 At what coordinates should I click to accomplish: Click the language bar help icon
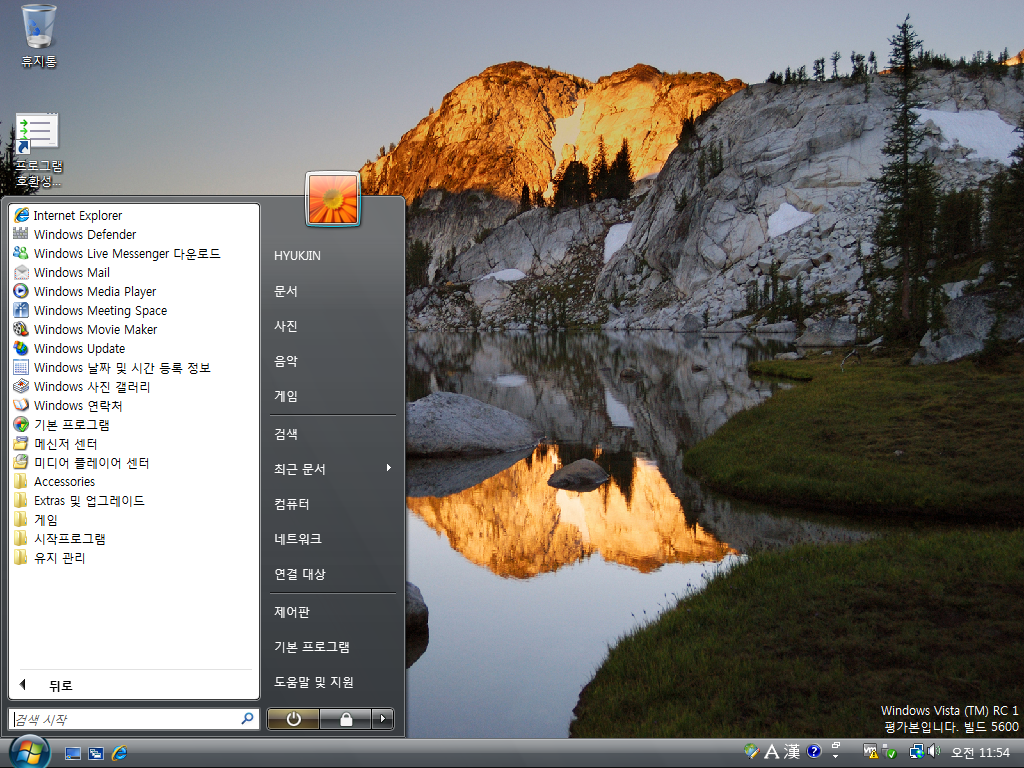814,752
